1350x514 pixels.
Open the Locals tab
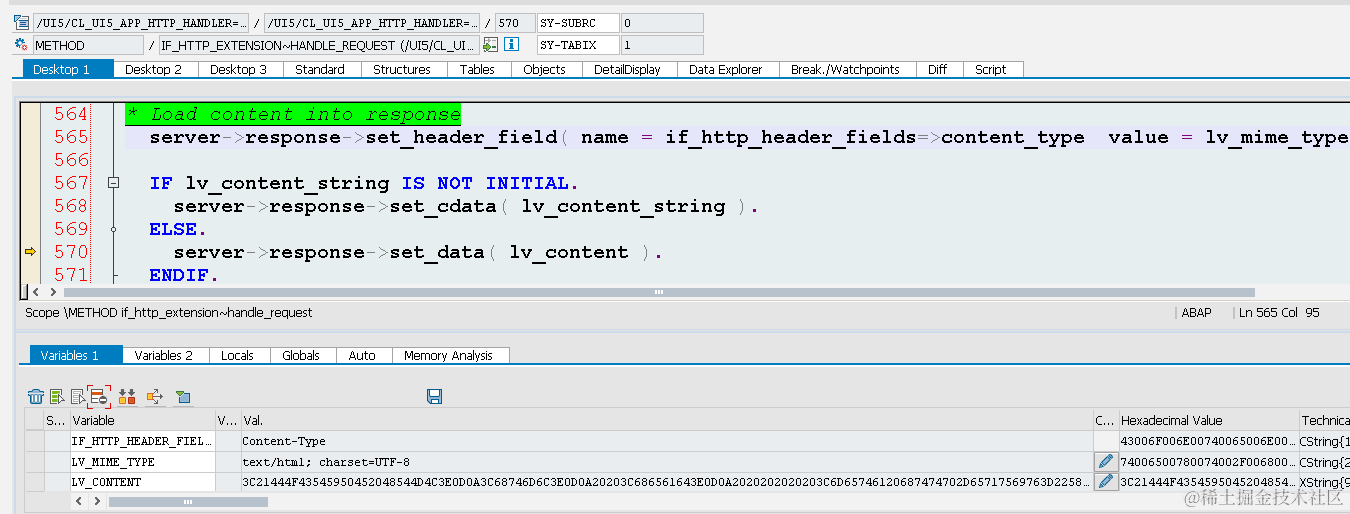(x=237, y=355)
